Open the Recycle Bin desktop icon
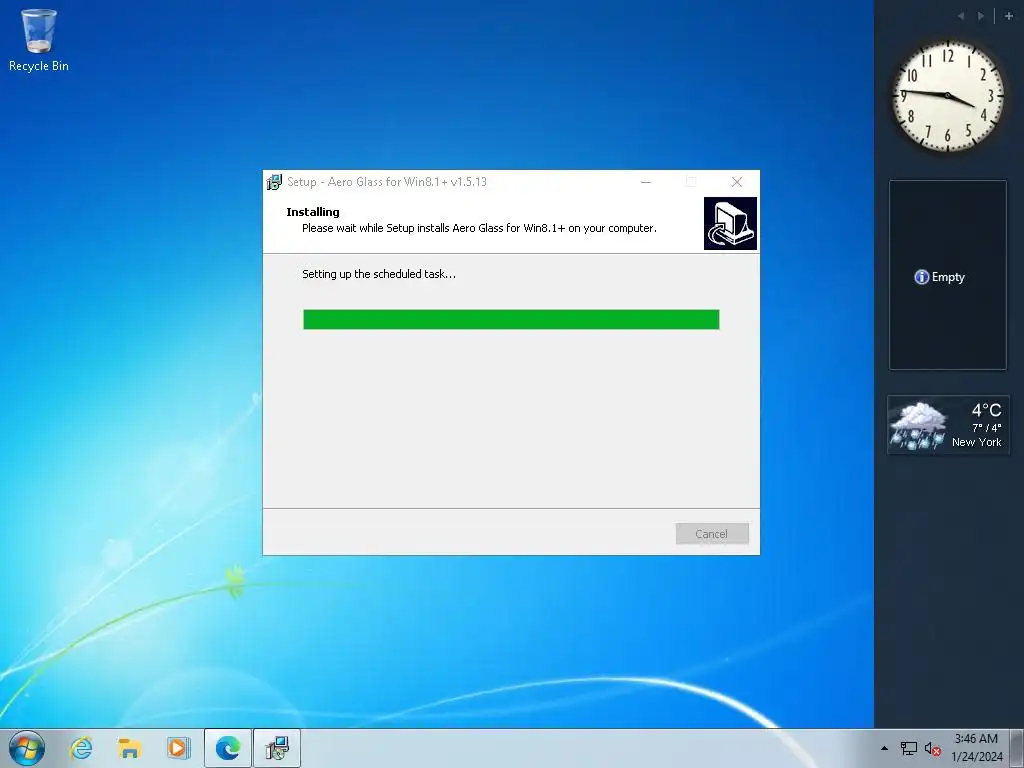Screen dimensions: 1024x768 [x=39, y=40]
